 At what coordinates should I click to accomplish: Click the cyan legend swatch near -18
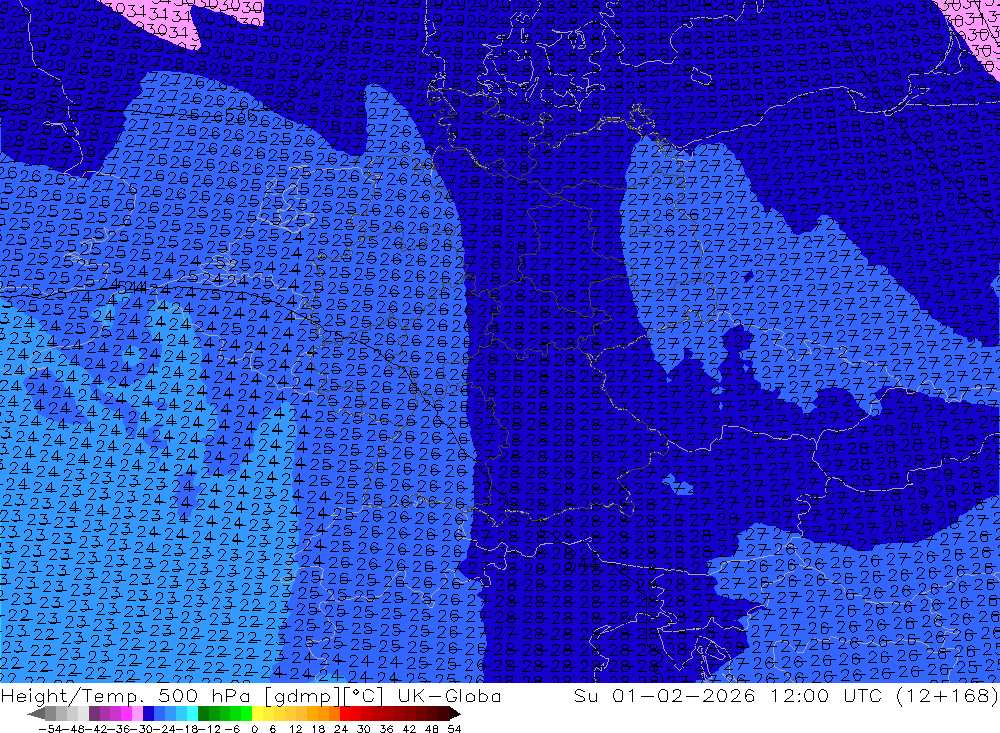point(192,713)
